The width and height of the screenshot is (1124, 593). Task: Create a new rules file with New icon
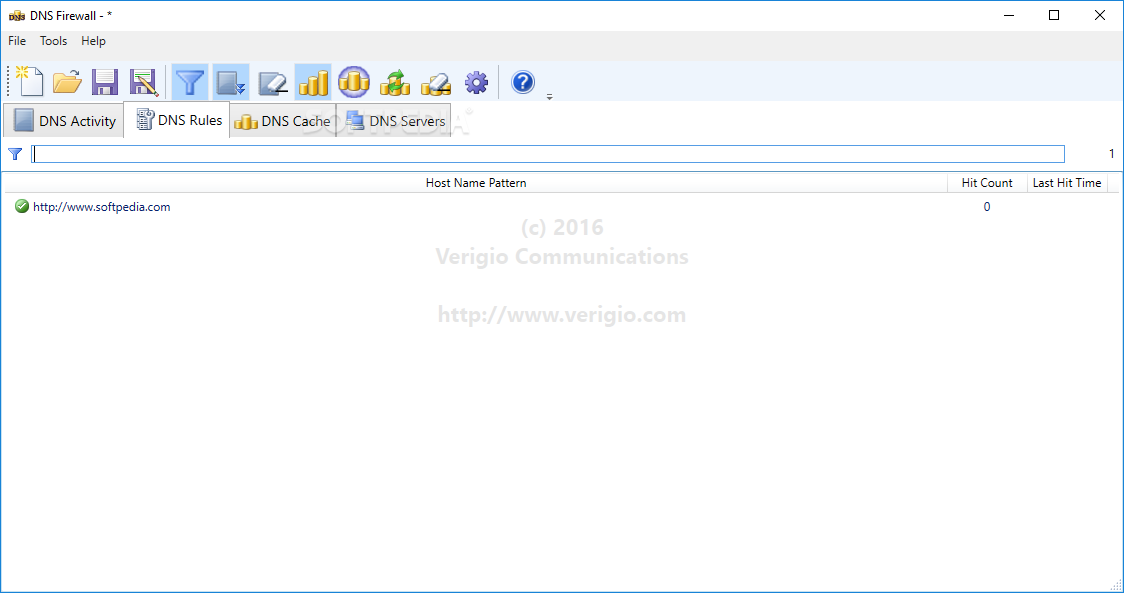[x=30, y=82]
